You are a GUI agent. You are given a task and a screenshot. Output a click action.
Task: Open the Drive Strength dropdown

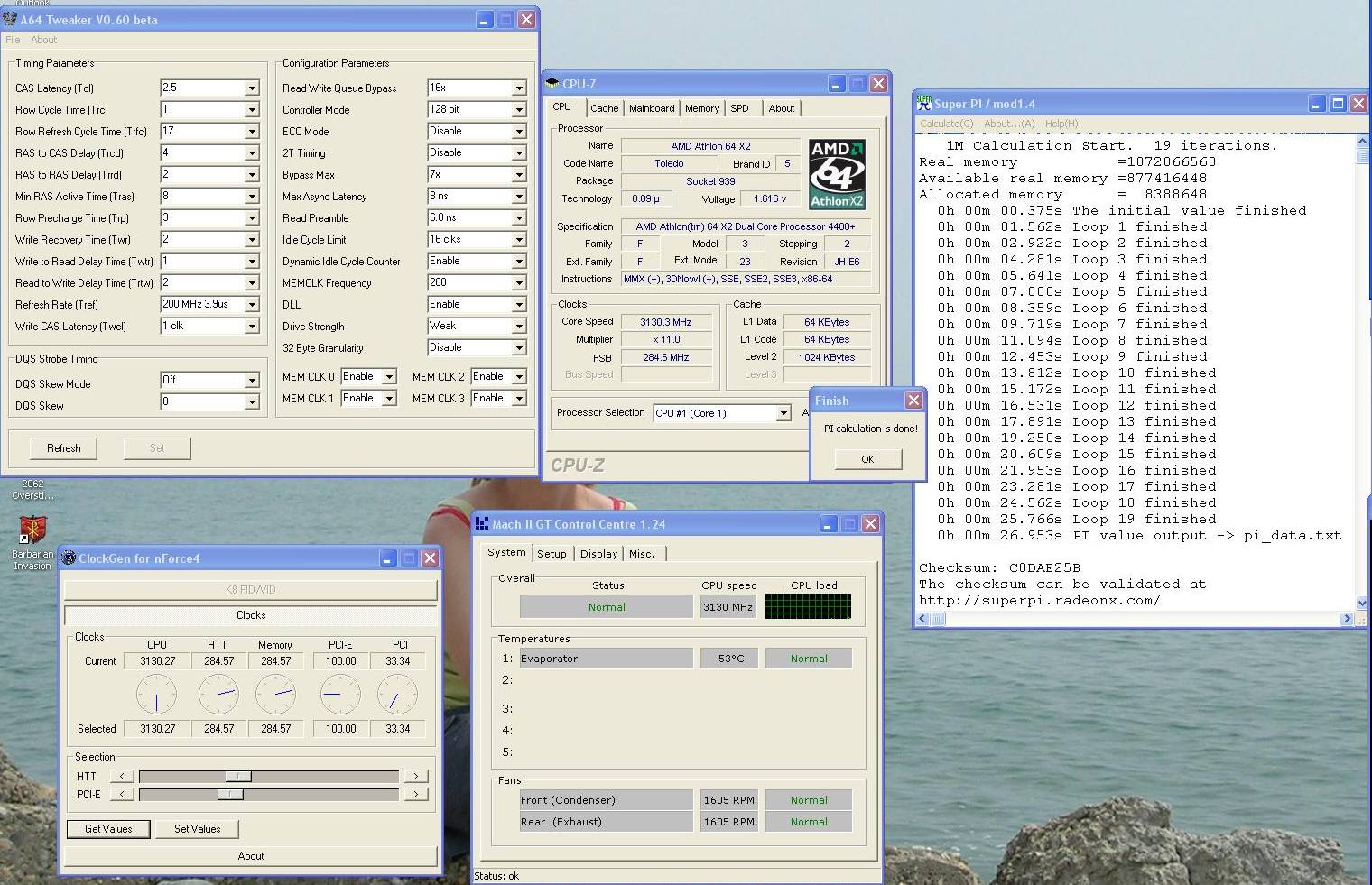coord(519,327)
